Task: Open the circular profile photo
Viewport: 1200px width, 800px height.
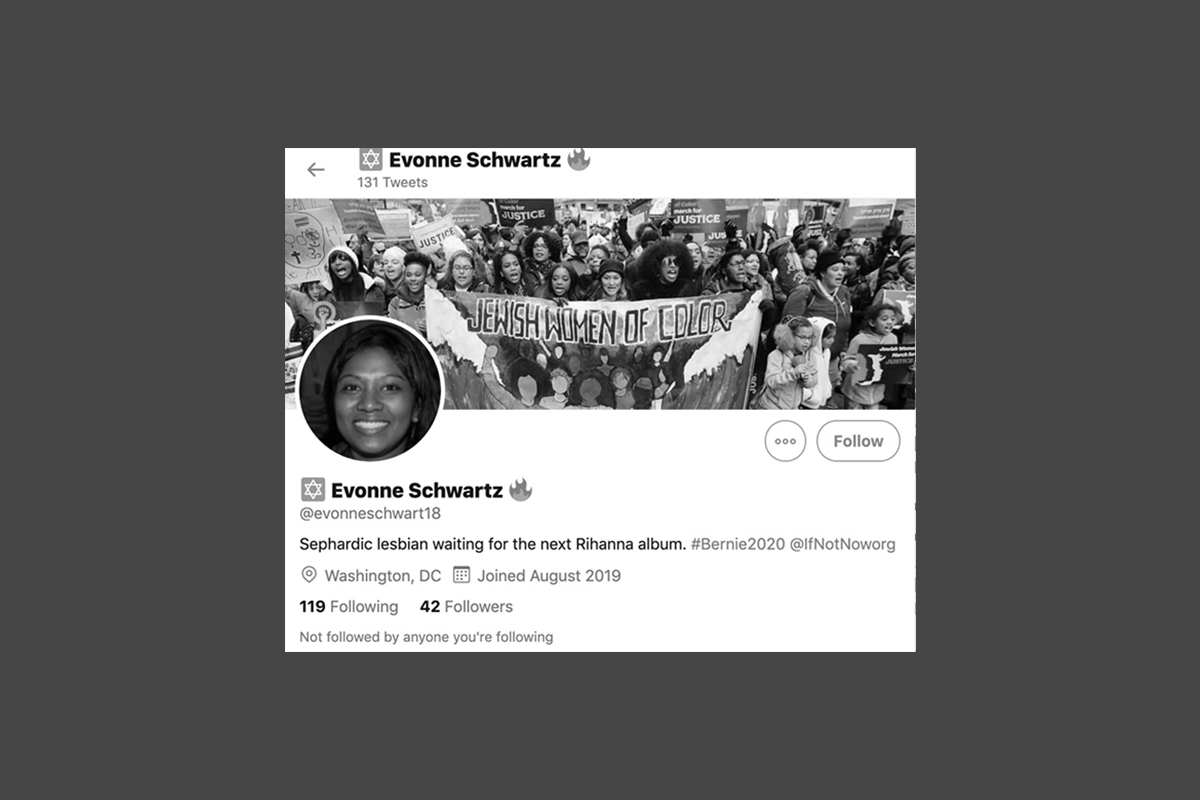Action: 370,390
